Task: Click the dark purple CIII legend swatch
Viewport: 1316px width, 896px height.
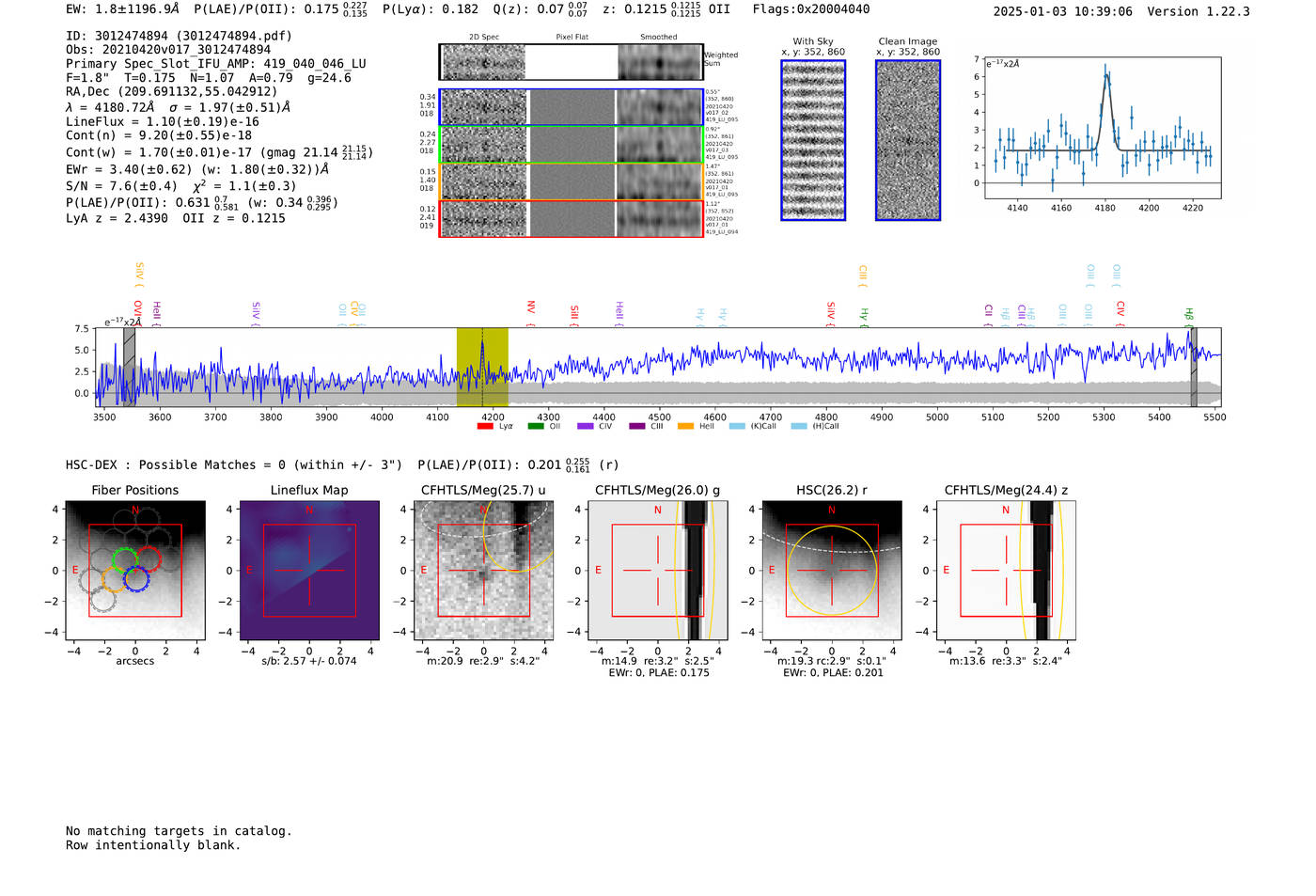Action: (636, 426)
